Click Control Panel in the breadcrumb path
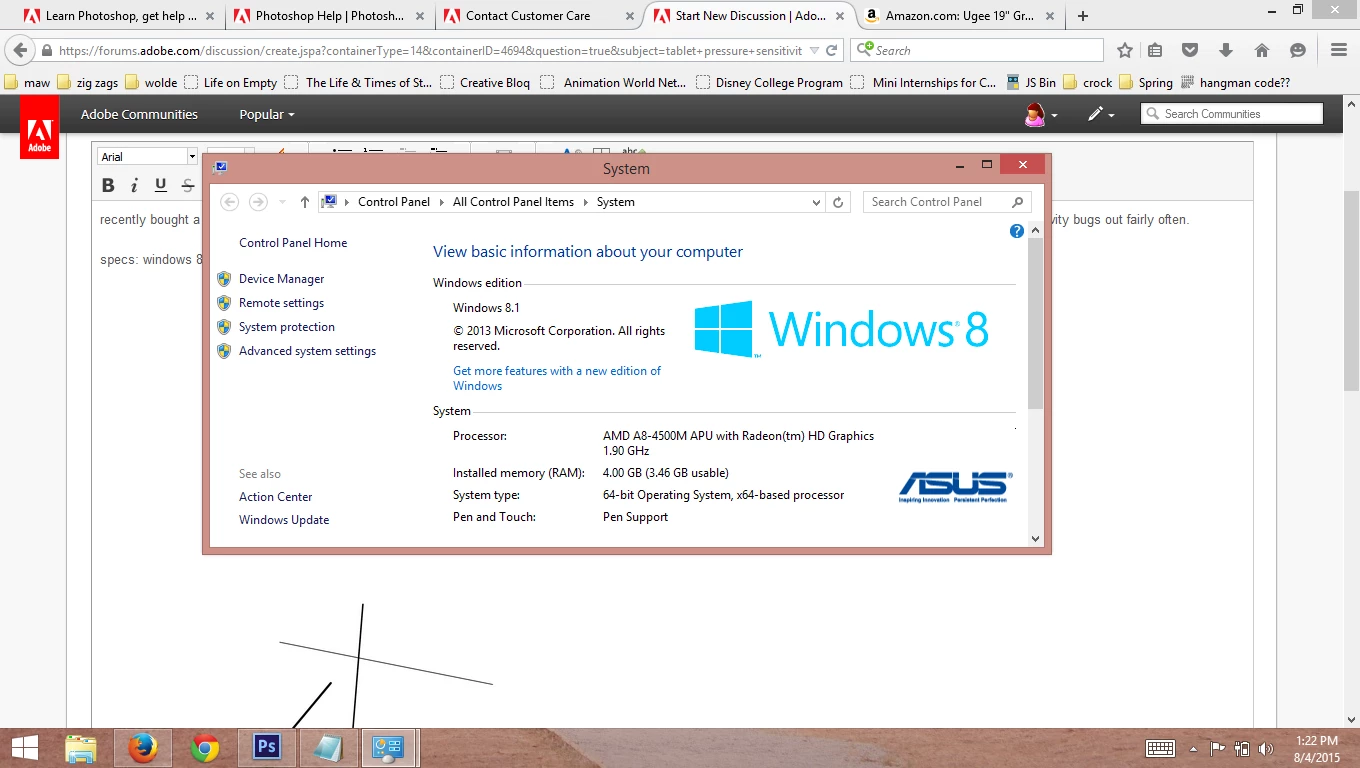Screen dimensions: 1360x768 click(394, 202)
